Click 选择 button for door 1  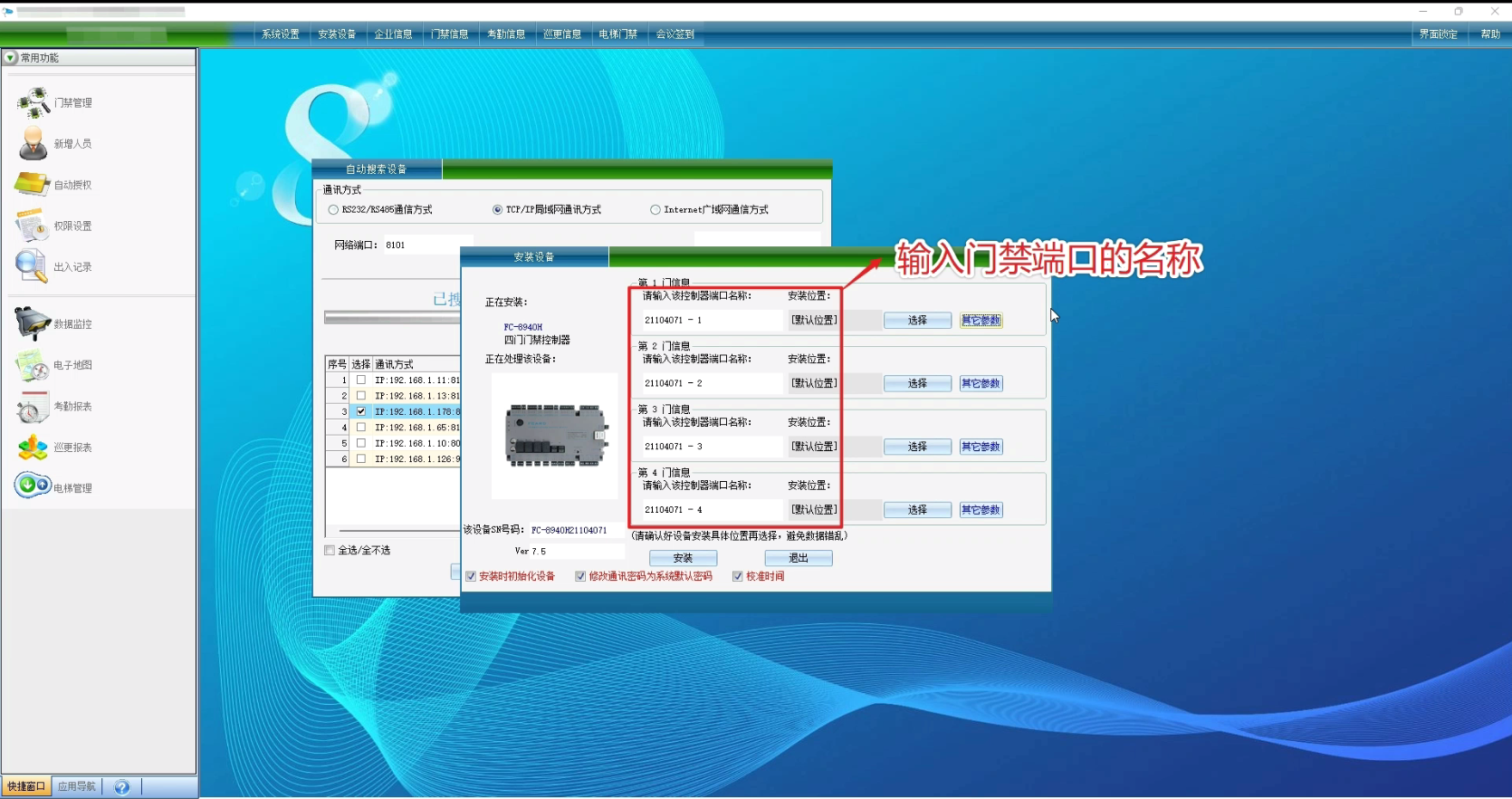tap(917, 321)
